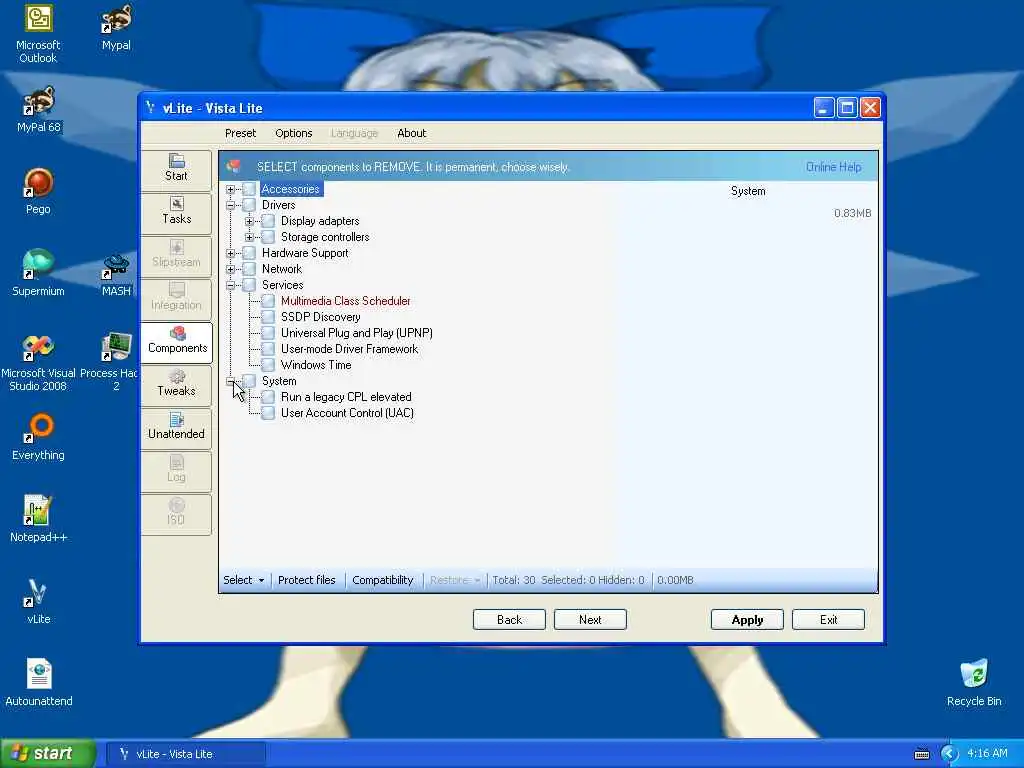Launch Mypal desktop shortcut
The width and height of the screenshot is (1024, 768).
coord(116,27)
